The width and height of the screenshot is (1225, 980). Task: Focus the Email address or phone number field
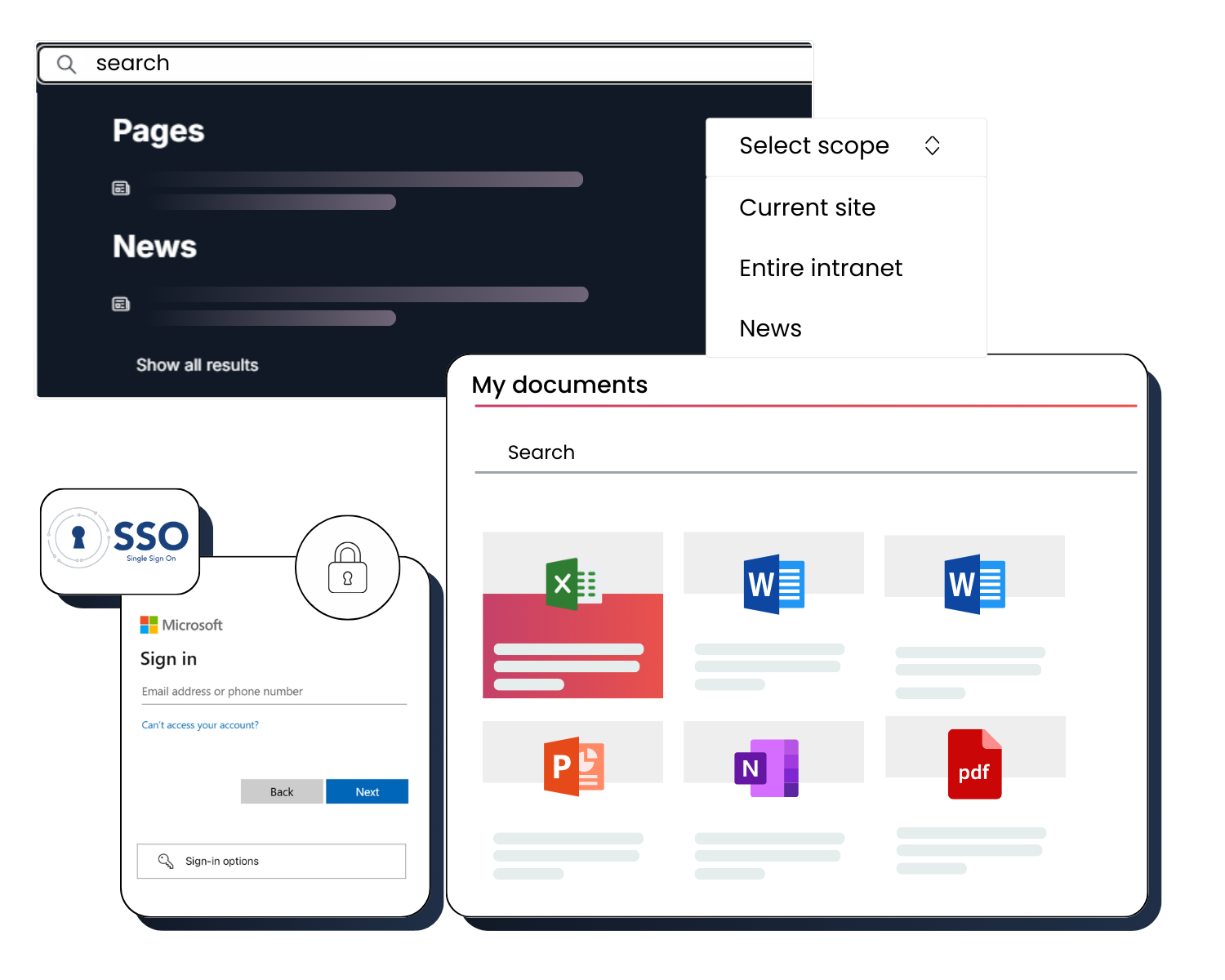click(x=274, y=692)
